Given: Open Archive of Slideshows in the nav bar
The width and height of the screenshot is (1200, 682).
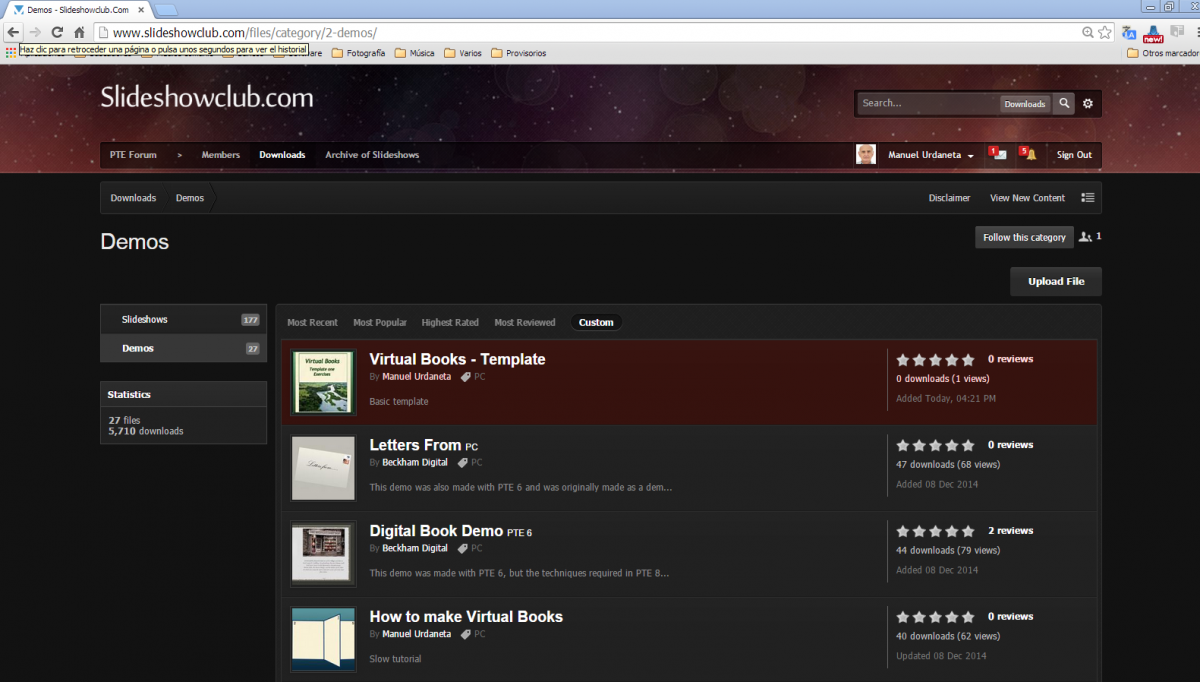Looking at the screenshot, I should pyautogui.click(x=372, y=155).
